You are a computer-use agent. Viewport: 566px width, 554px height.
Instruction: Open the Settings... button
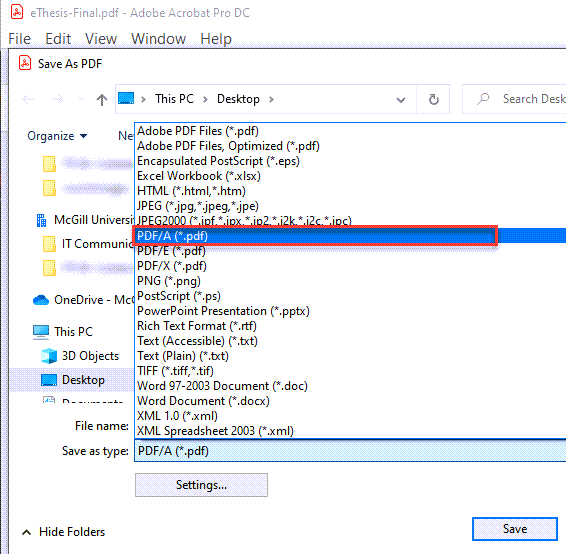pos(201,485)
